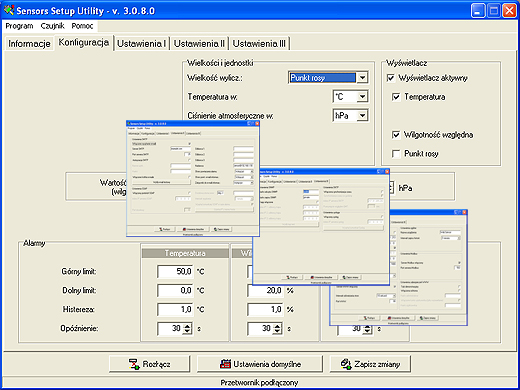Click the humidity Histereza field 1,0 %
Screen dimensions: 520x390
click(265, 309)
